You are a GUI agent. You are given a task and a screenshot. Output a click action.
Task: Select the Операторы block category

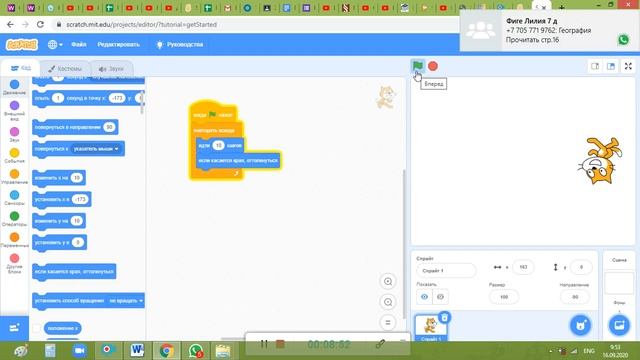click(14, 219)
